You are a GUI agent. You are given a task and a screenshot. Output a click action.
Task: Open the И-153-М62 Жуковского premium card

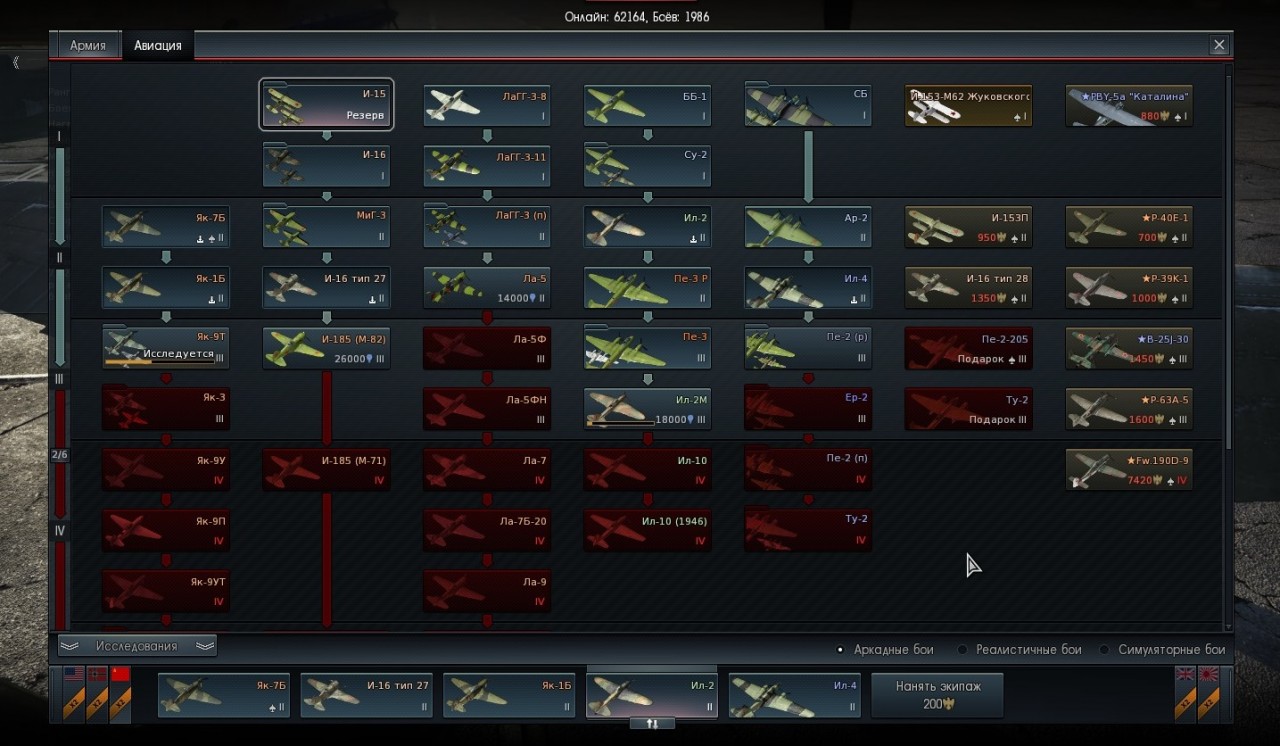click(968, 106)
